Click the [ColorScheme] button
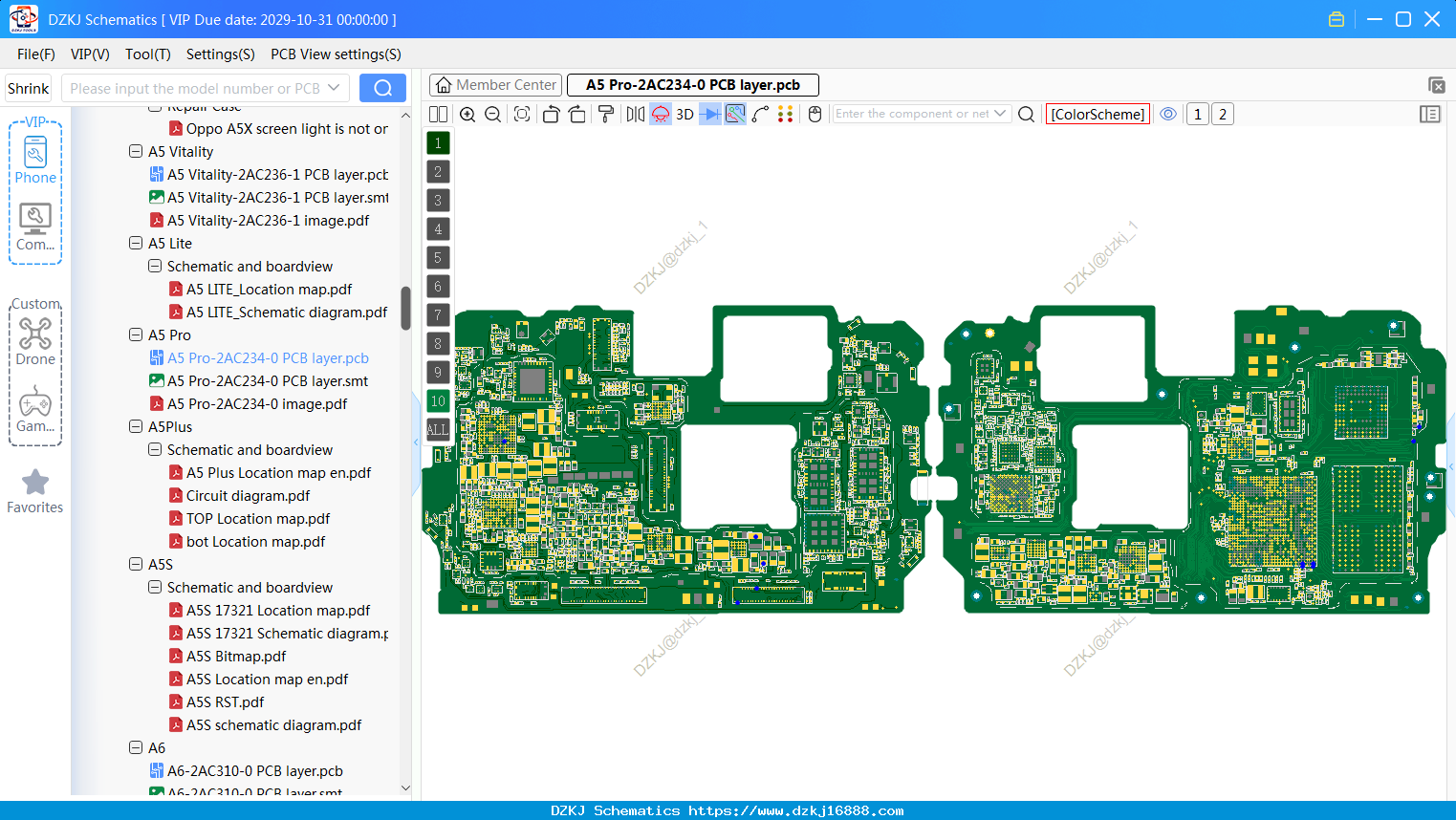The height and width of the screenshot is (820, 1456). [x=1097, y=115]
